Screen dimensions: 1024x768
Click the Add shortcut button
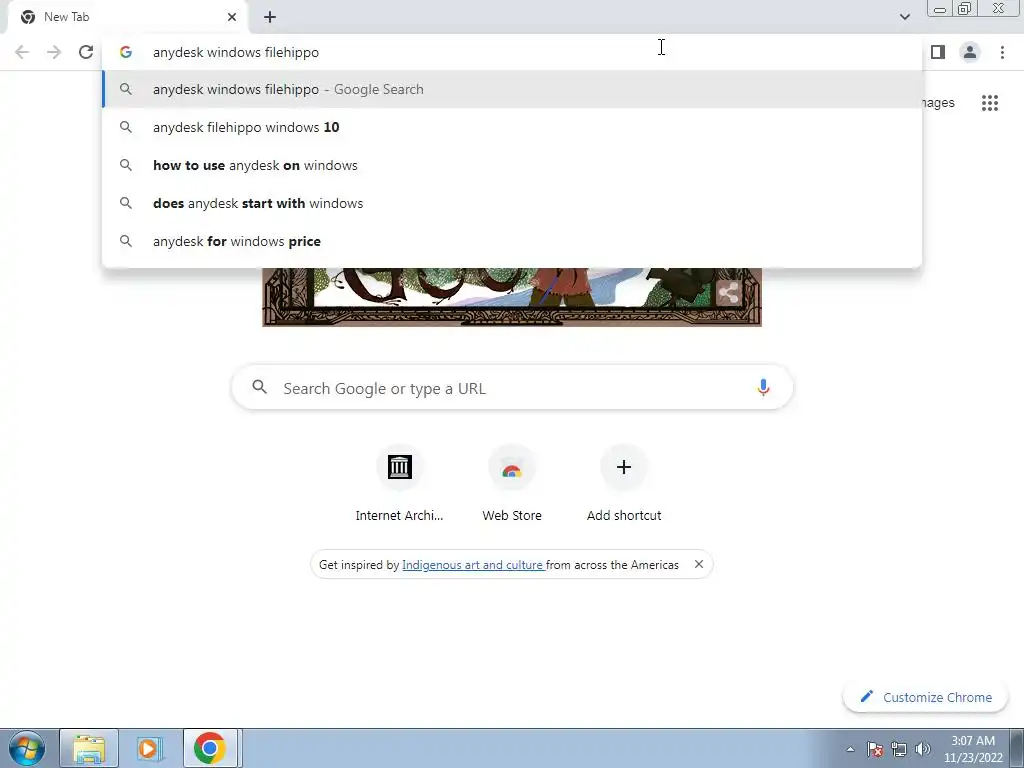click(x=624, y=484)
